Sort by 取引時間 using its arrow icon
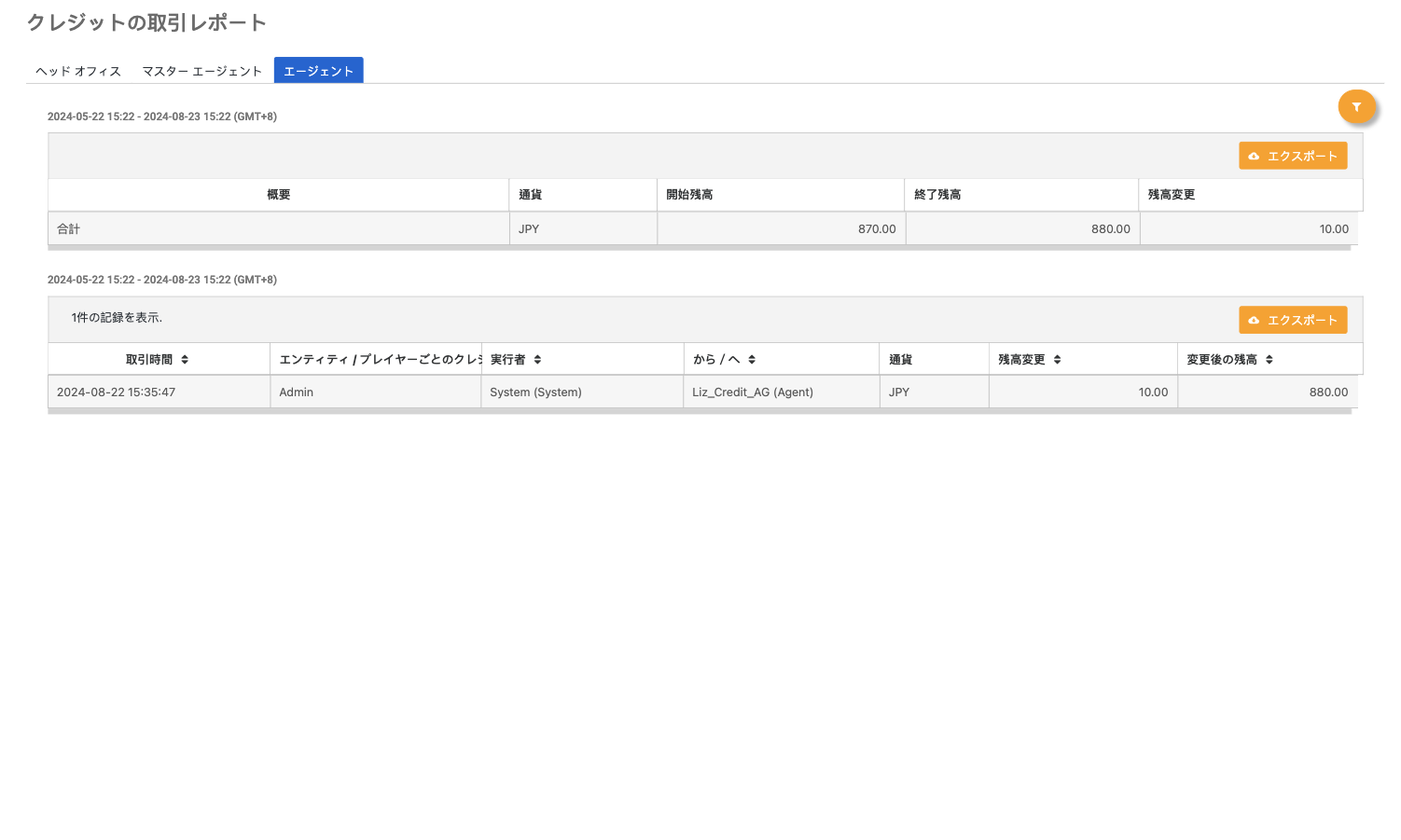The image size is (1401, 840). [x=185, y=360]
